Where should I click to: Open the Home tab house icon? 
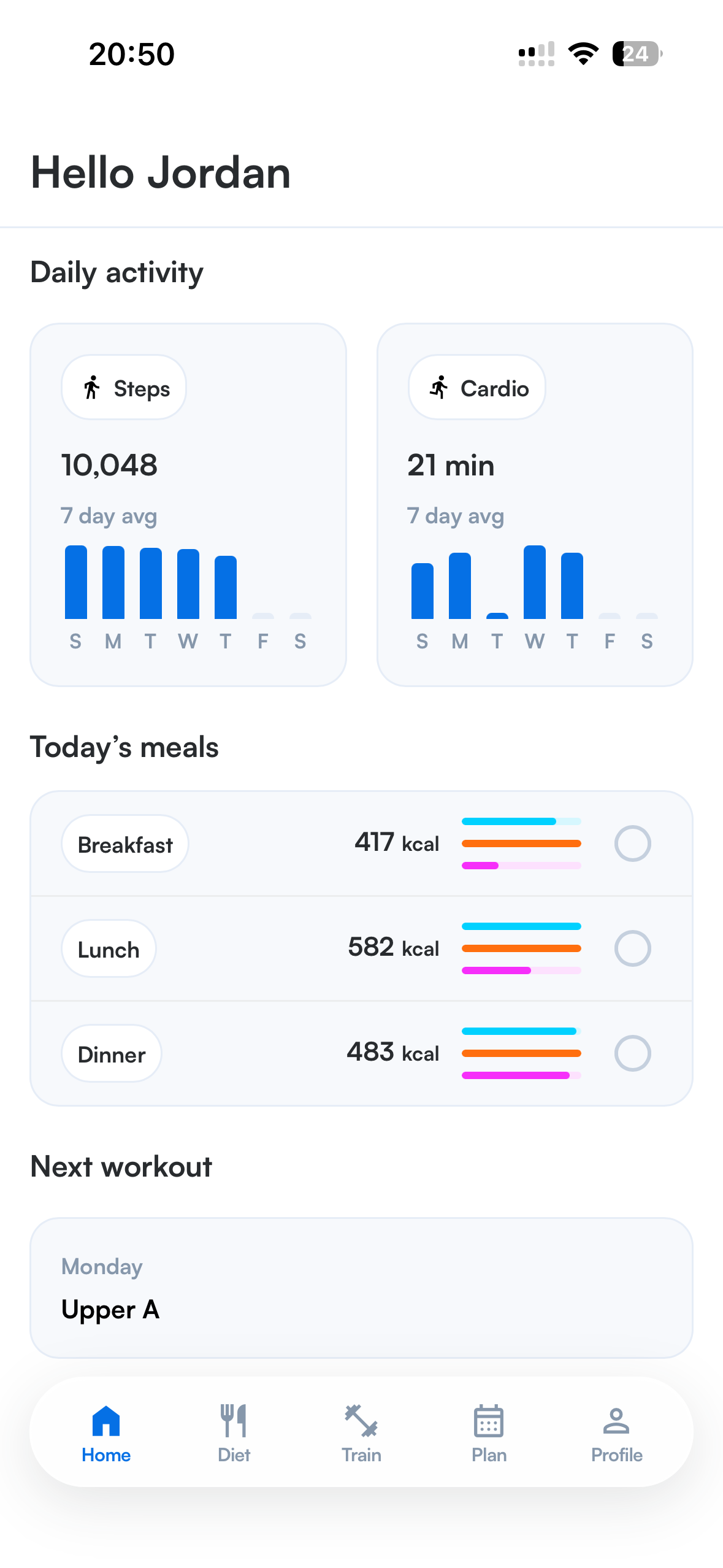click(106, 1421)
